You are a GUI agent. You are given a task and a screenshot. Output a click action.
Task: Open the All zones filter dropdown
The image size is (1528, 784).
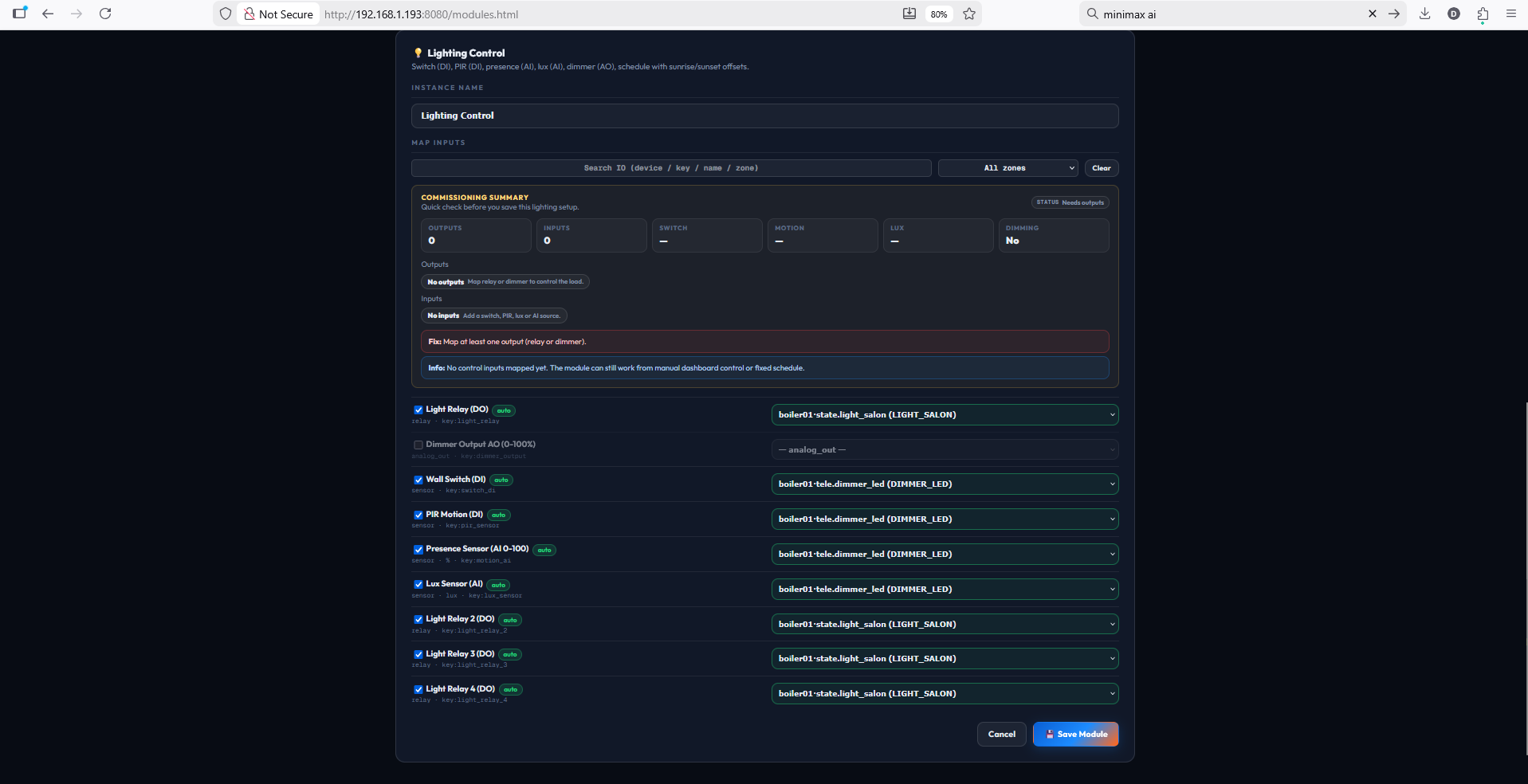click(1008, 168)
